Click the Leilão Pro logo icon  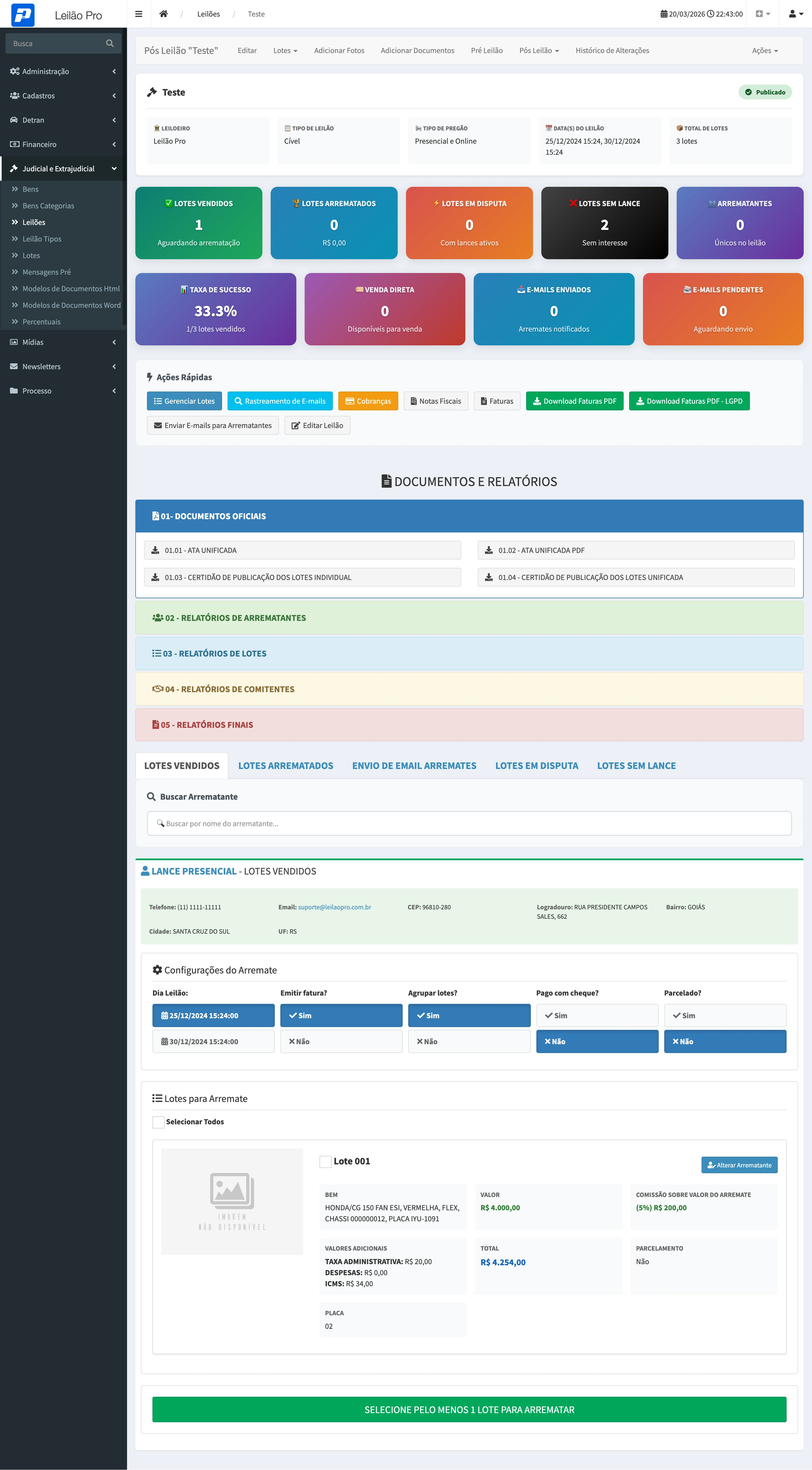(23, 15)
